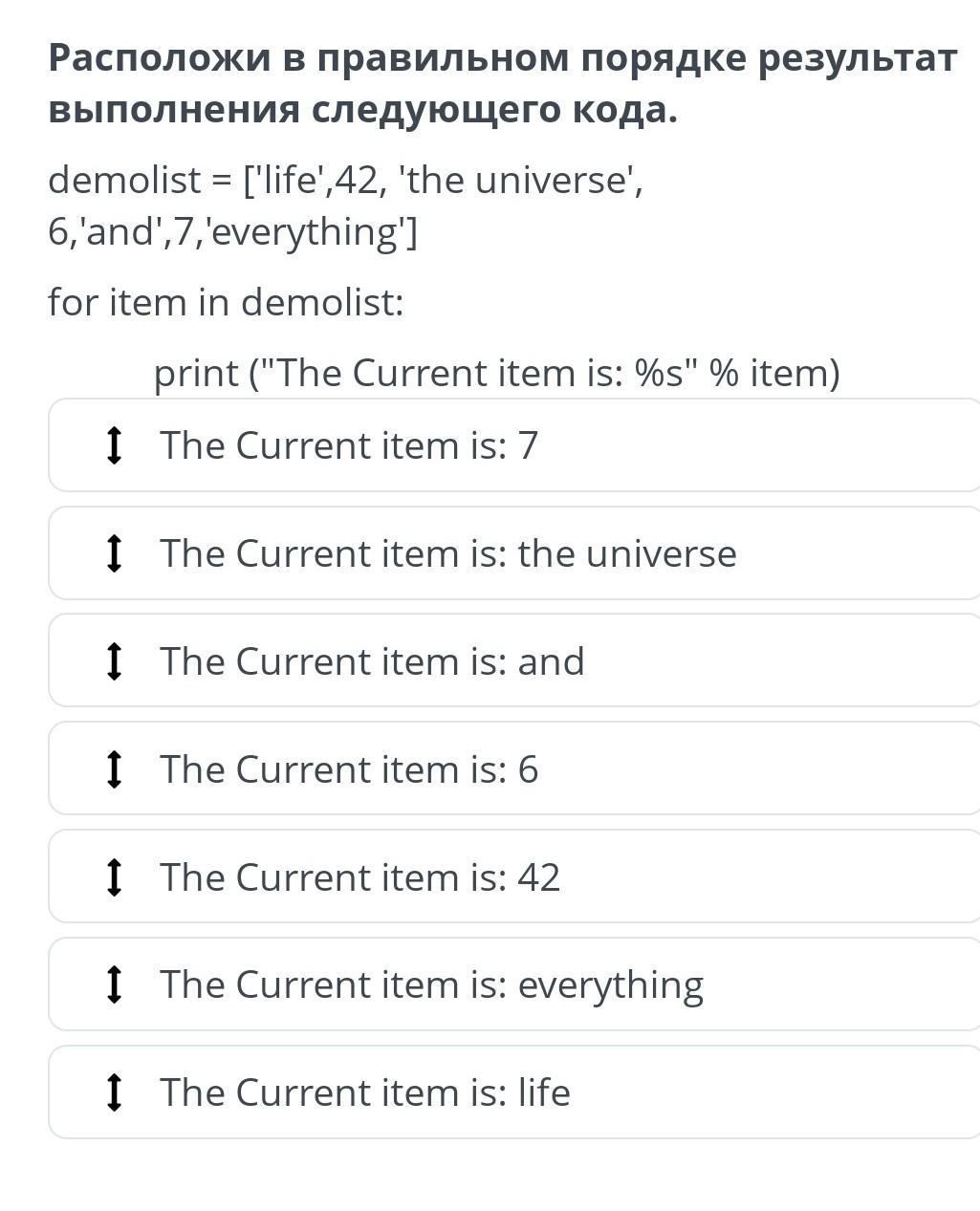The image size is (980, 1211).
Task: Click the reorder arrow icon beside 'everything'
Action: 114,984
